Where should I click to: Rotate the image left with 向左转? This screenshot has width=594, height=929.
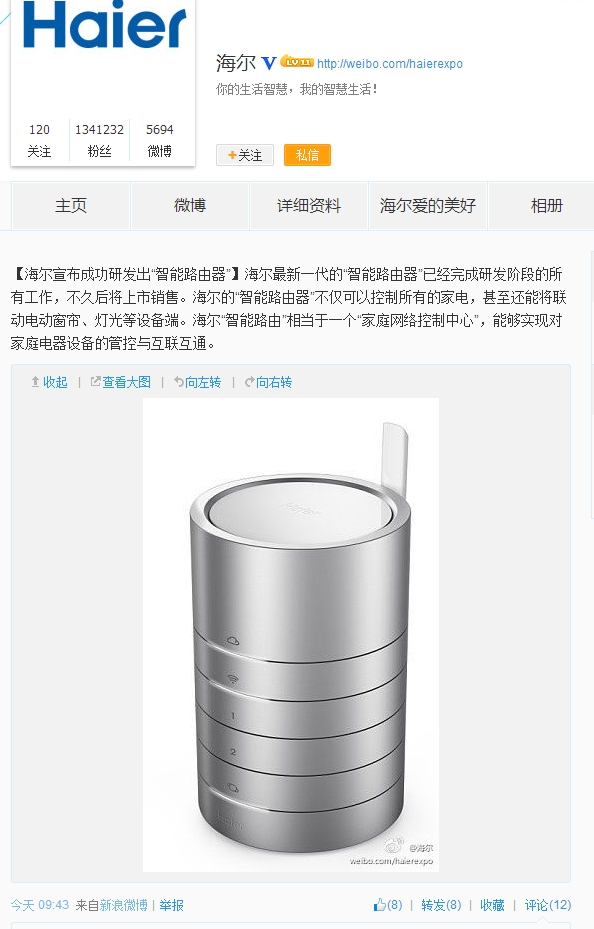coord(197,382)
